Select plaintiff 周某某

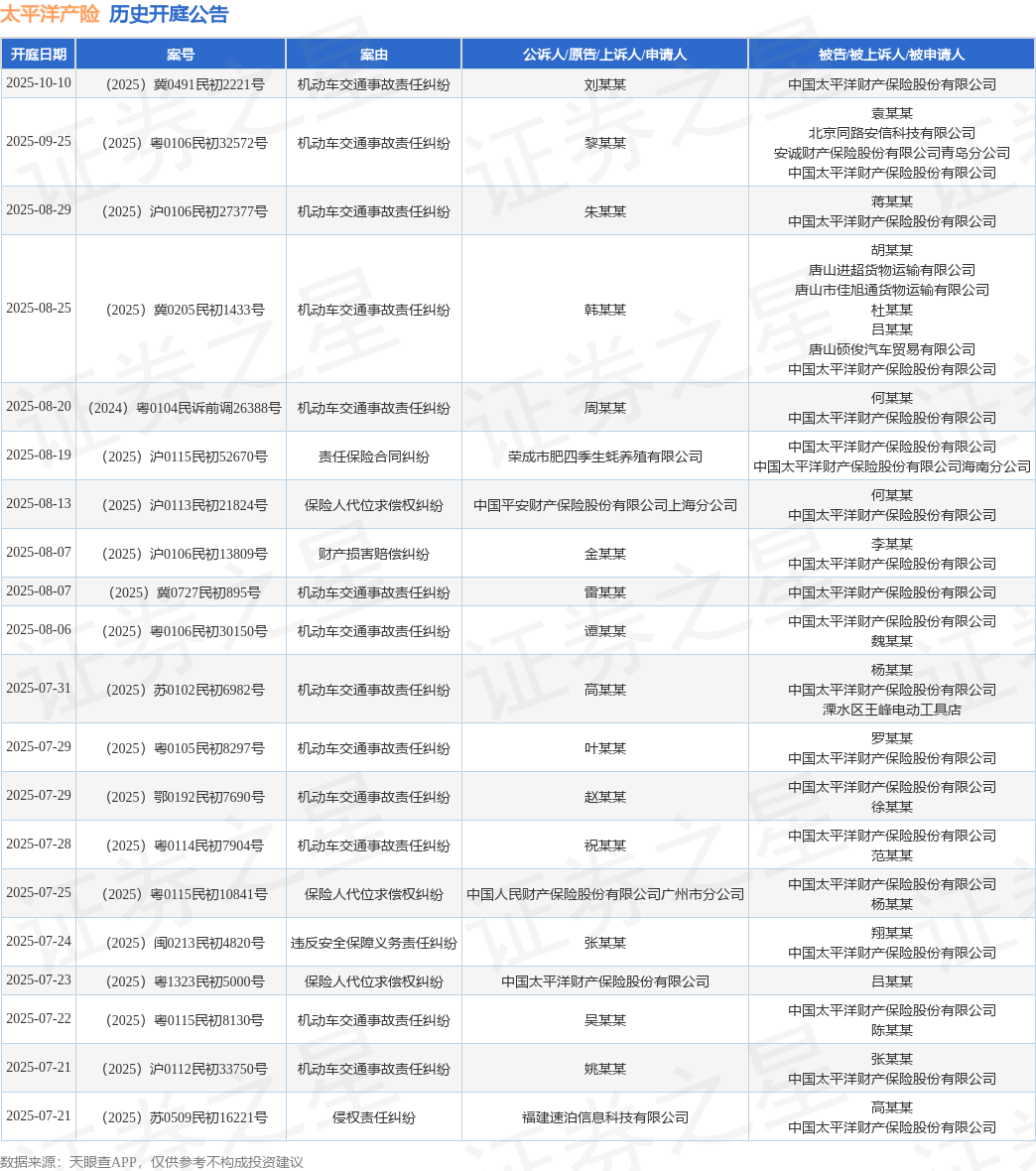tap(605, 408)
